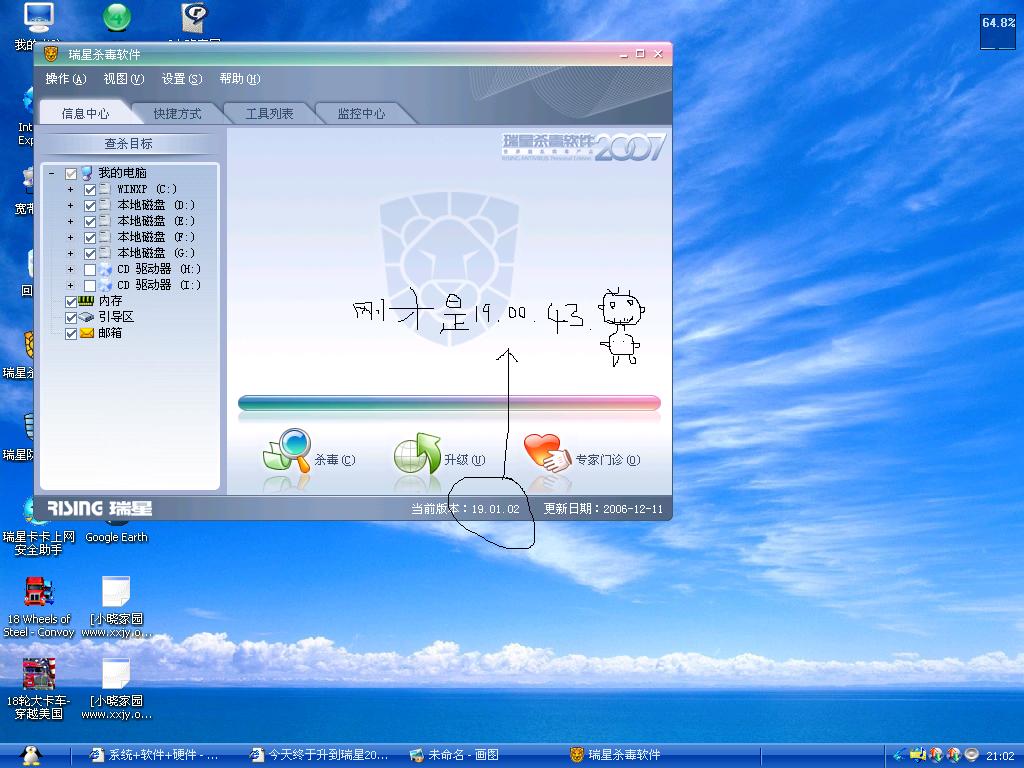Collapse the 我的电脑 tree node
Viewport: 1024px width, 768px height.
tap(52, 174)
